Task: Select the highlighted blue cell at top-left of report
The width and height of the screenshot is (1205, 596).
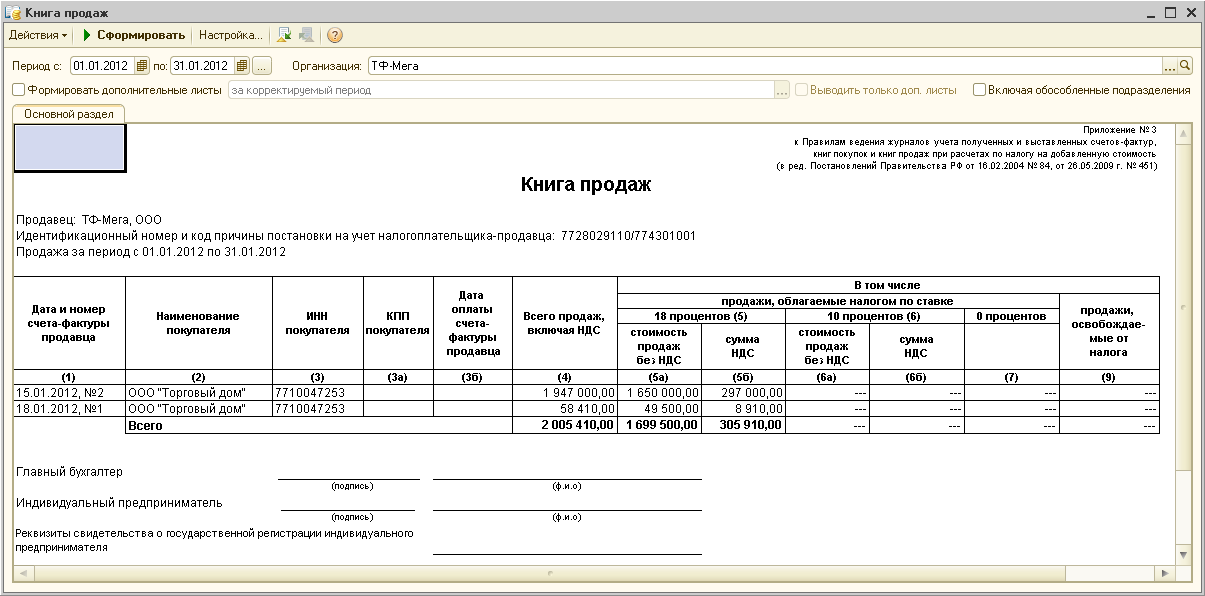Action: pyautogui.click(x=69, y=148)
